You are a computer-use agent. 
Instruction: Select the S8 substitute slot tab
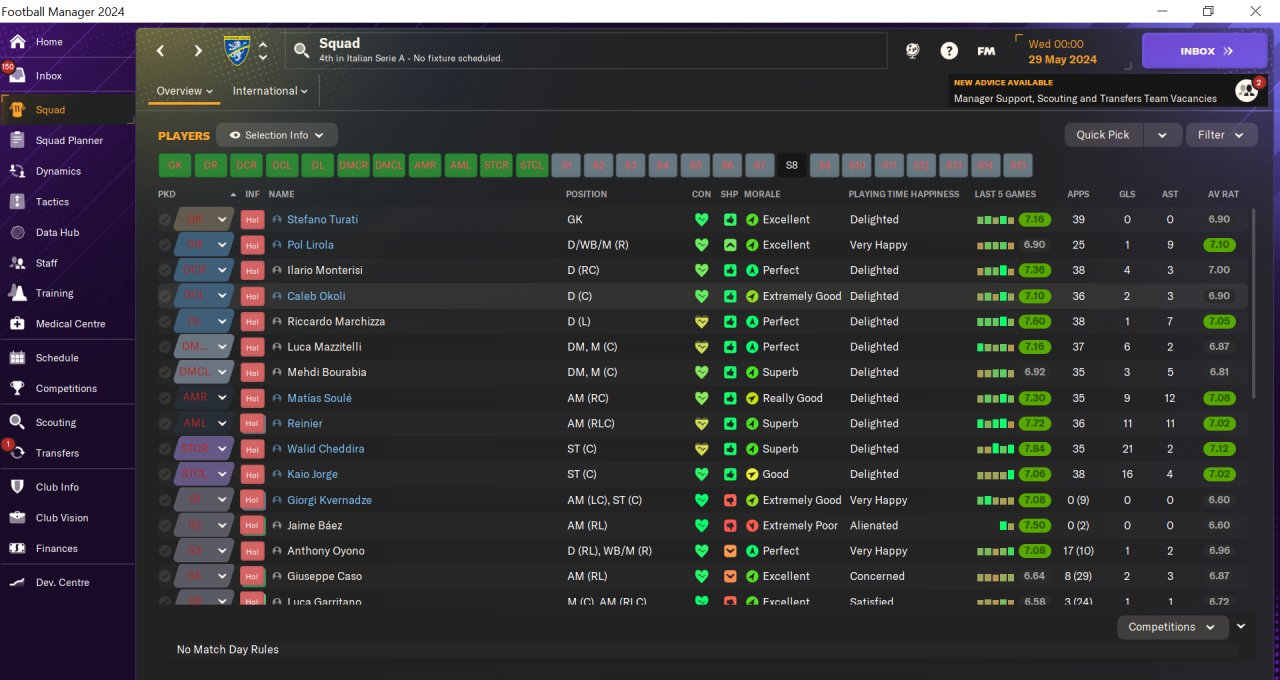(x=792, y=166)
